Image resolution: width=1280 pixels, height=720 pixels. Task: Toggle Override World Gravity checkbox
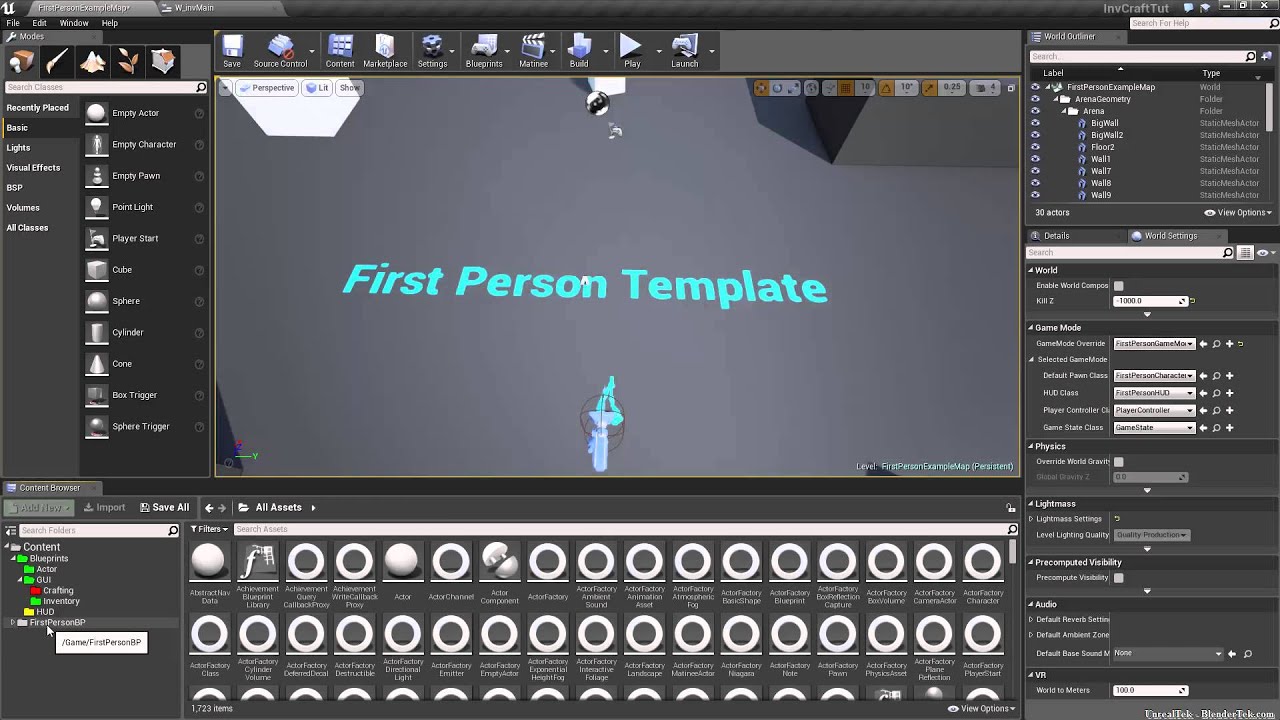click(x=1119, y=462)
